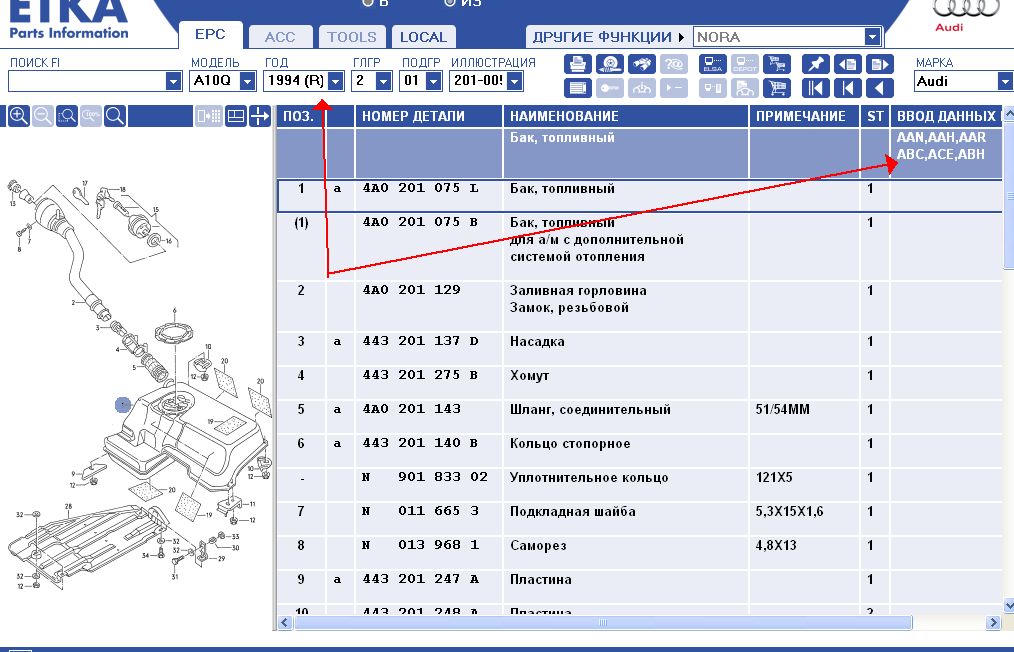Image resolution: width=1014 pixels, height=652 pixels.
Task: Open the ГОД dropdown showing 1994 (R)
Action: [x=336, y=82]
